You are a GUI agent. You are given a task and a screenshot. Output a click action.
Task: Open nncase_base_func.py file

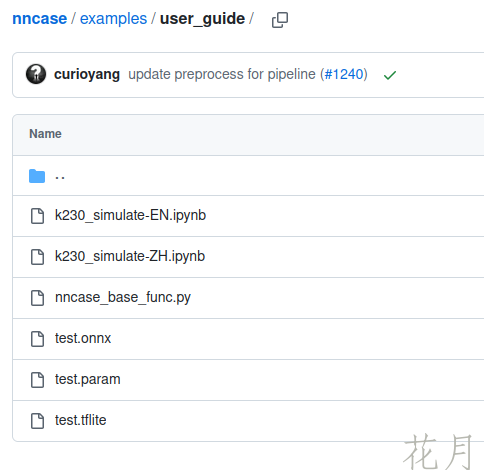pos(123,298)
